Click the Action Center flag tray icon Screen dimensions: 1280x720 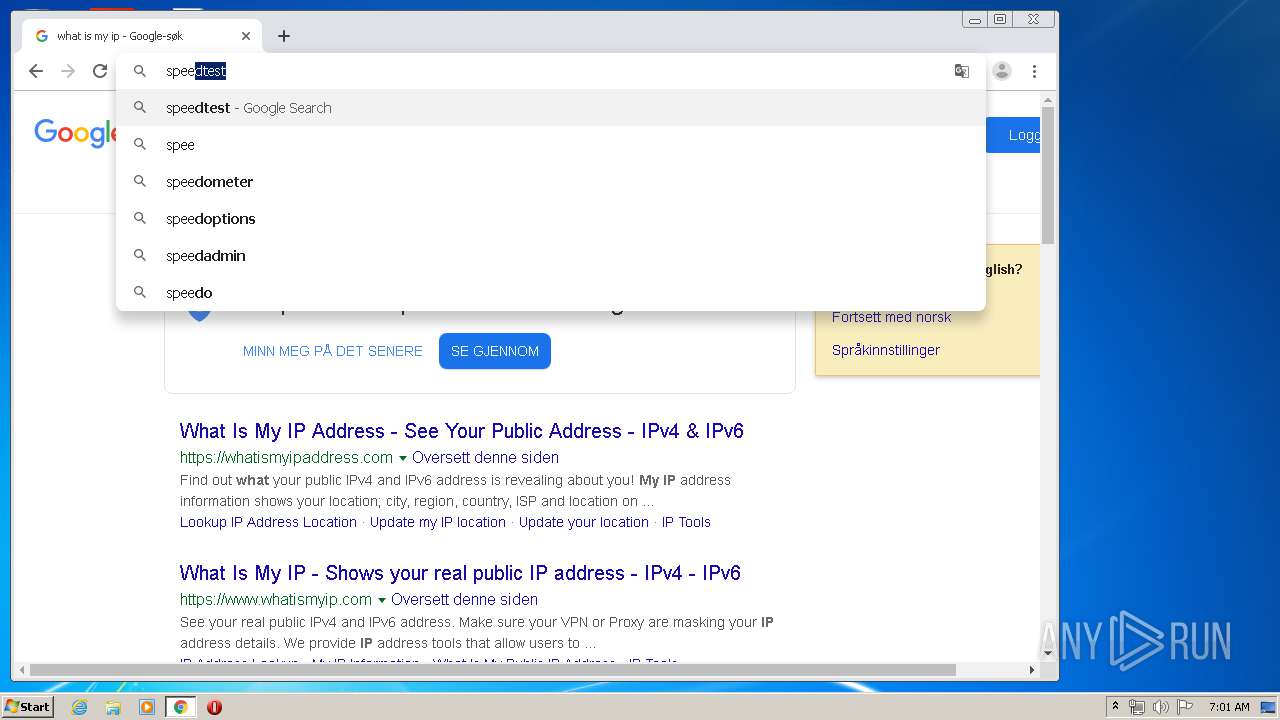coord(1186,707)
